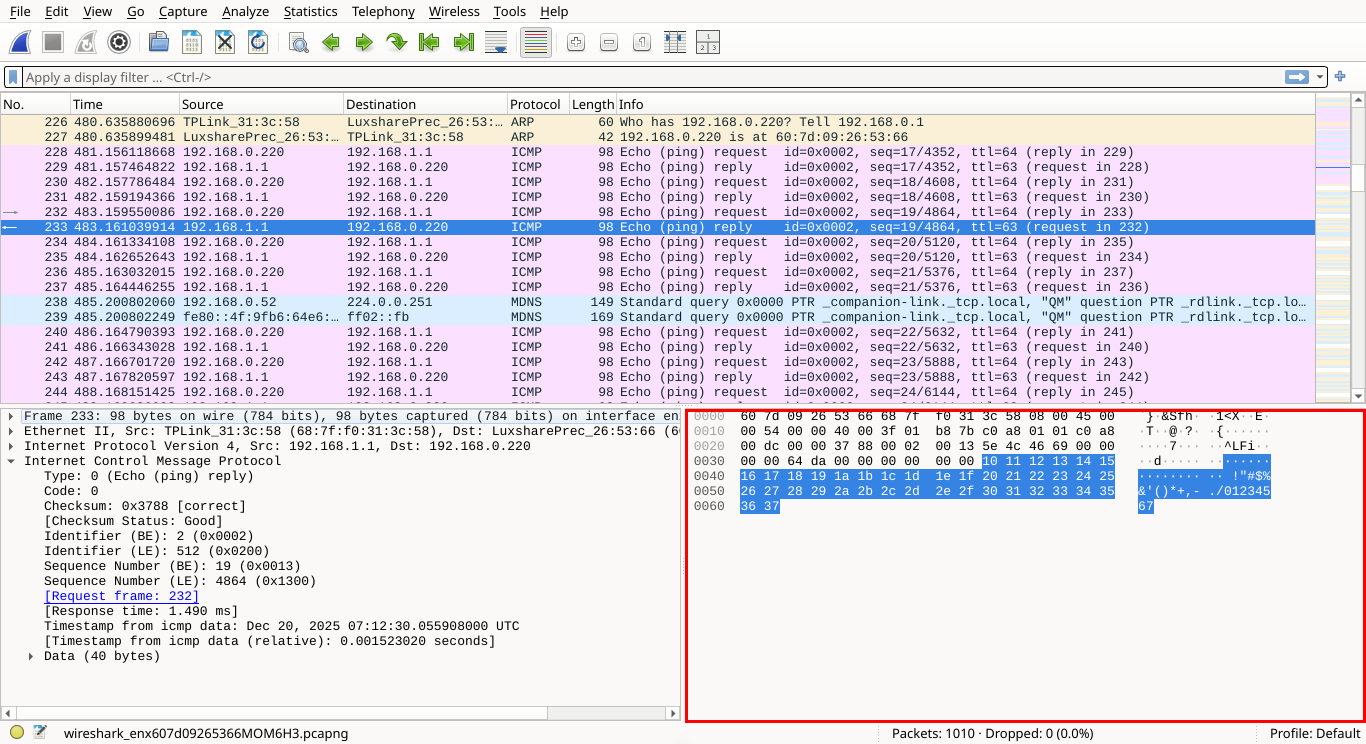The image size is (1366, 744).
Task: Toggle packet list colorization
Action: [536, 42]
